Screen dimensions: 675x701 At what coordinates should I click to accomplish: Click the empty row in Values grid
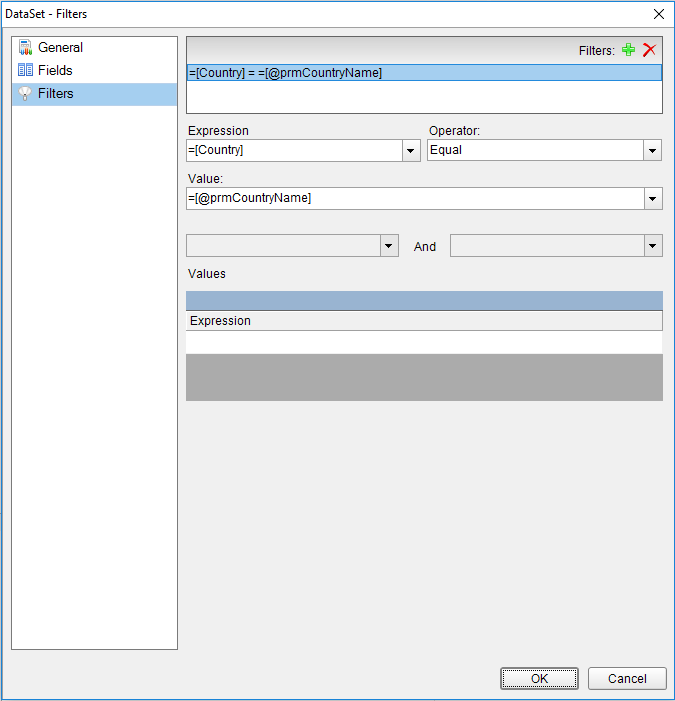click(x=424, y=342)
